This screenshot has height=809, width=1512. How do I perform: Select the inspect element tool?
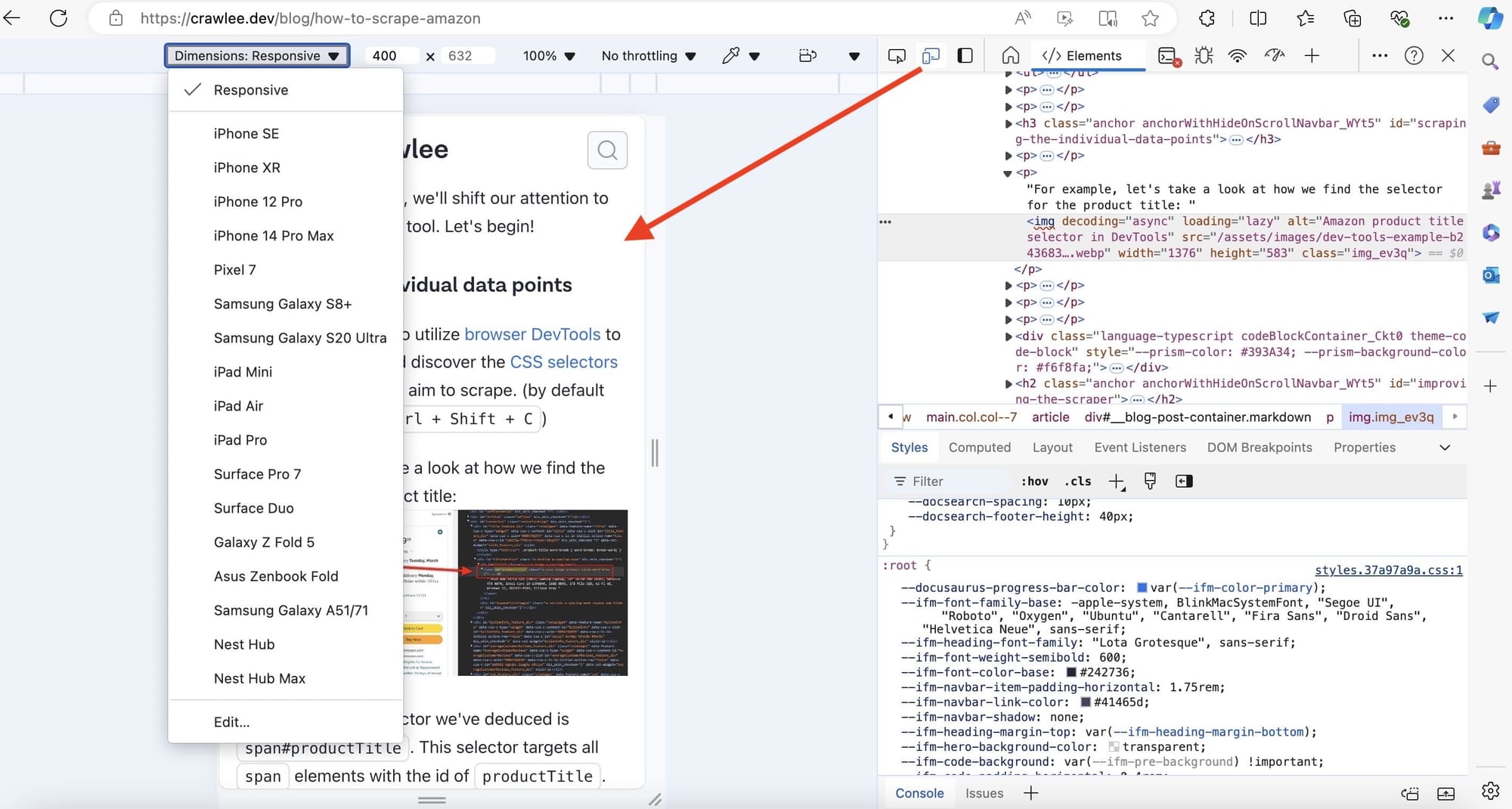pos(897,55)
